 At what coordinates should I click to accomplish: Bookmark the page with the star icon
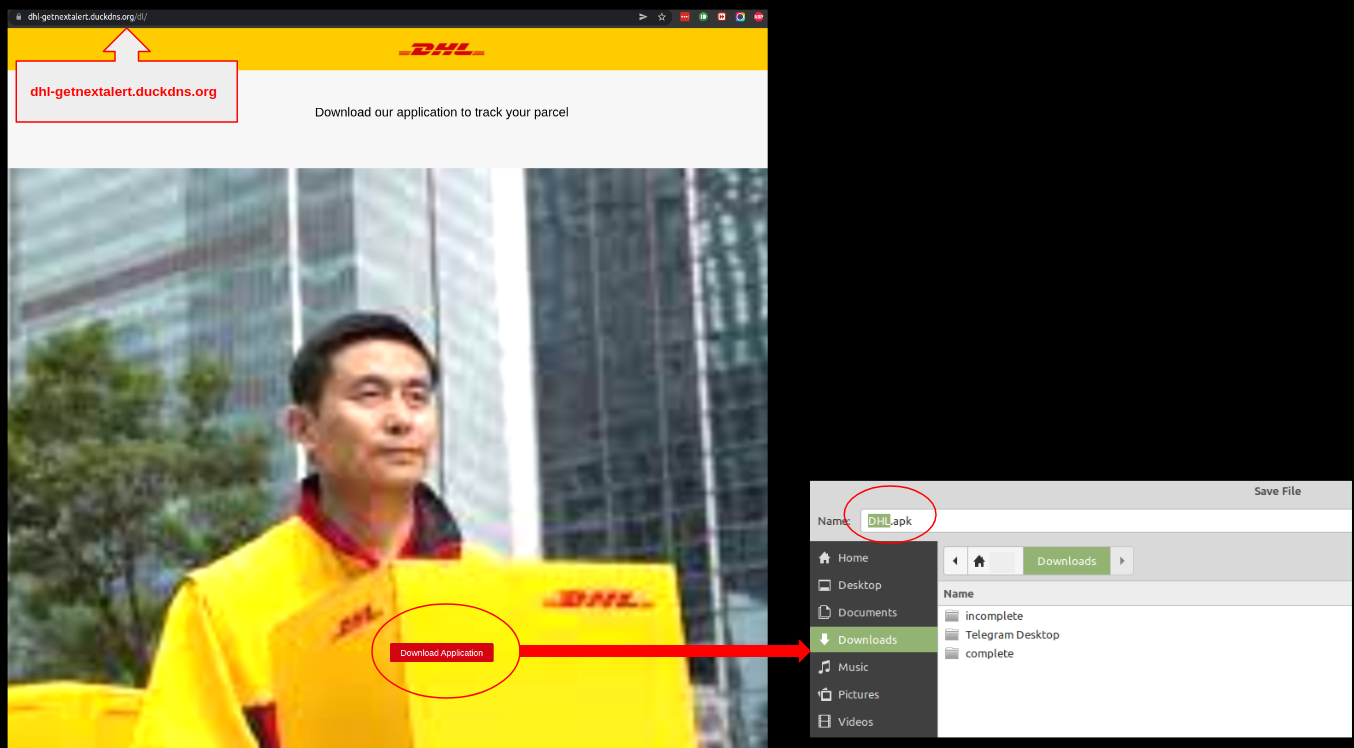[x=662, y=17]
